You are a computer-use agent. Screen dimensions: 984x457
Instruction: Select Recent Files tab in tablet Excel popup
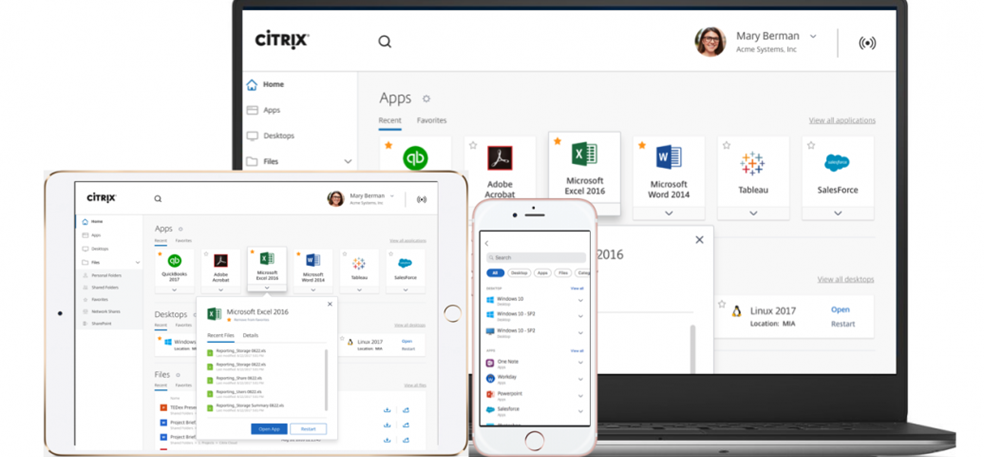[221, 336]
